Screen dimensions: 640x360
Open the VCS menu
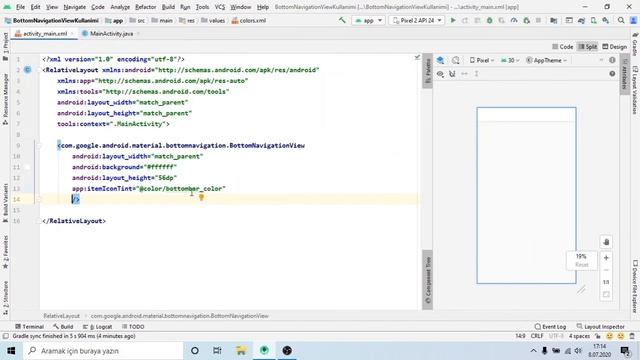click(220, 7)
